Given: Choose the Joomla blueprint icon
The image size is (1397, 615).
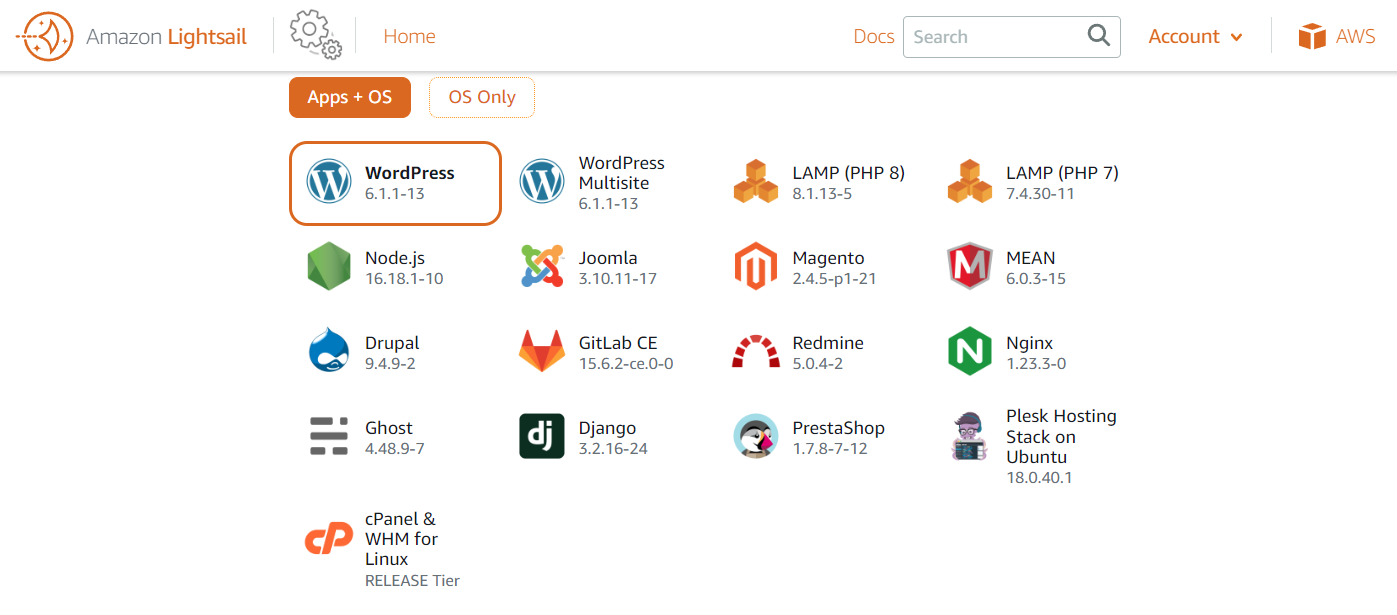Looking at the screenshot, I should (542, 266).
